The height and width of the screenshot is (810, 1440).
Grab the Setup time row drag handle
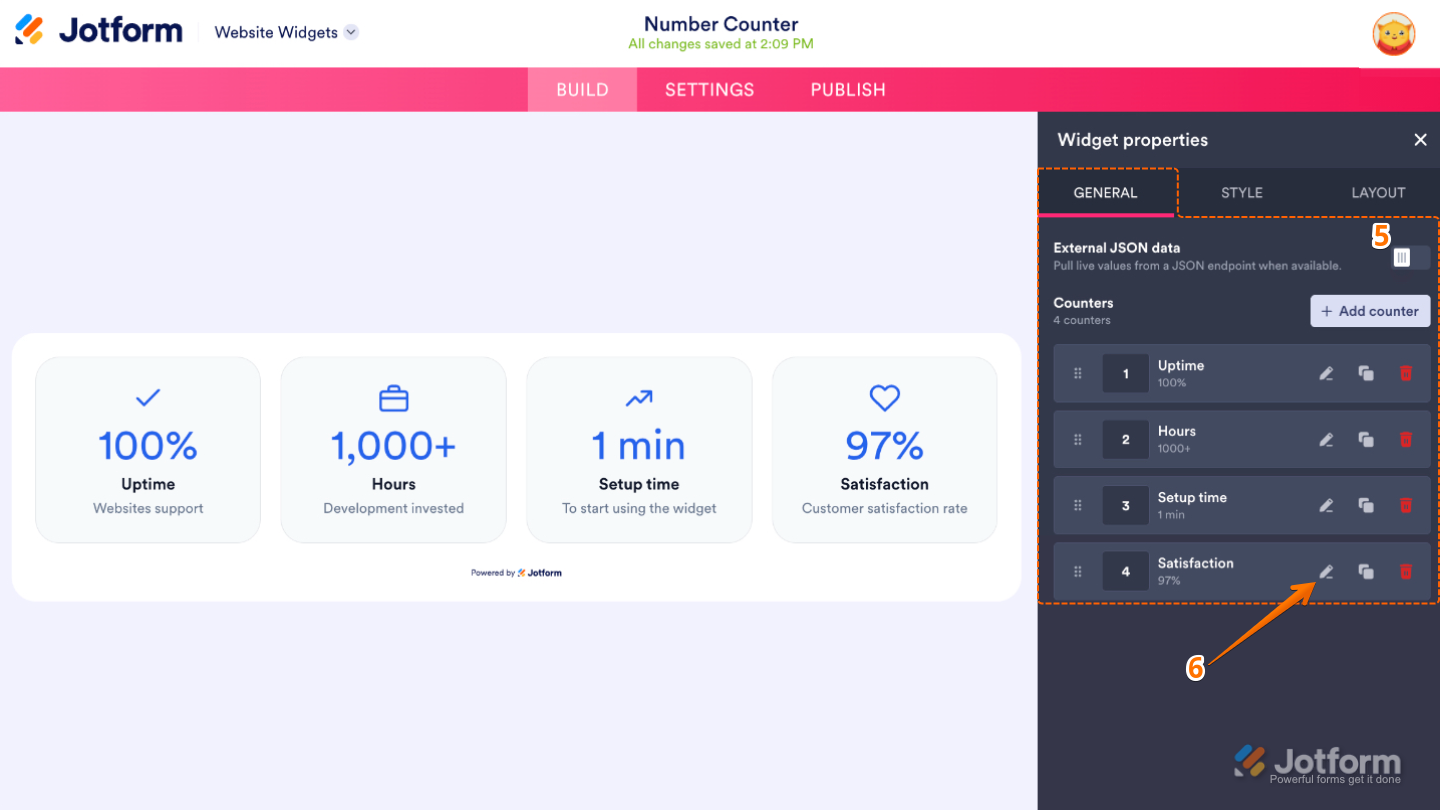click(1078, 506)
